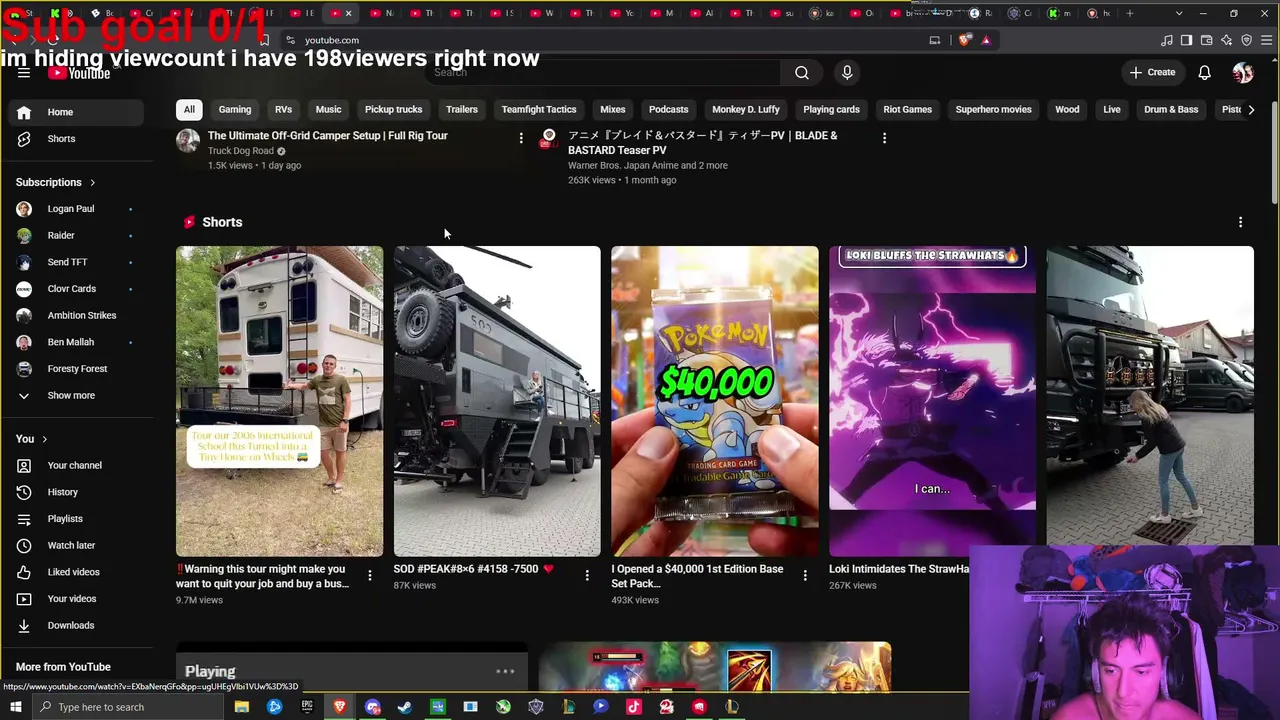This screenshot has width=1280, height=720.
Task: Open Steam from the taskbar
Action: [x=405, y=707]
